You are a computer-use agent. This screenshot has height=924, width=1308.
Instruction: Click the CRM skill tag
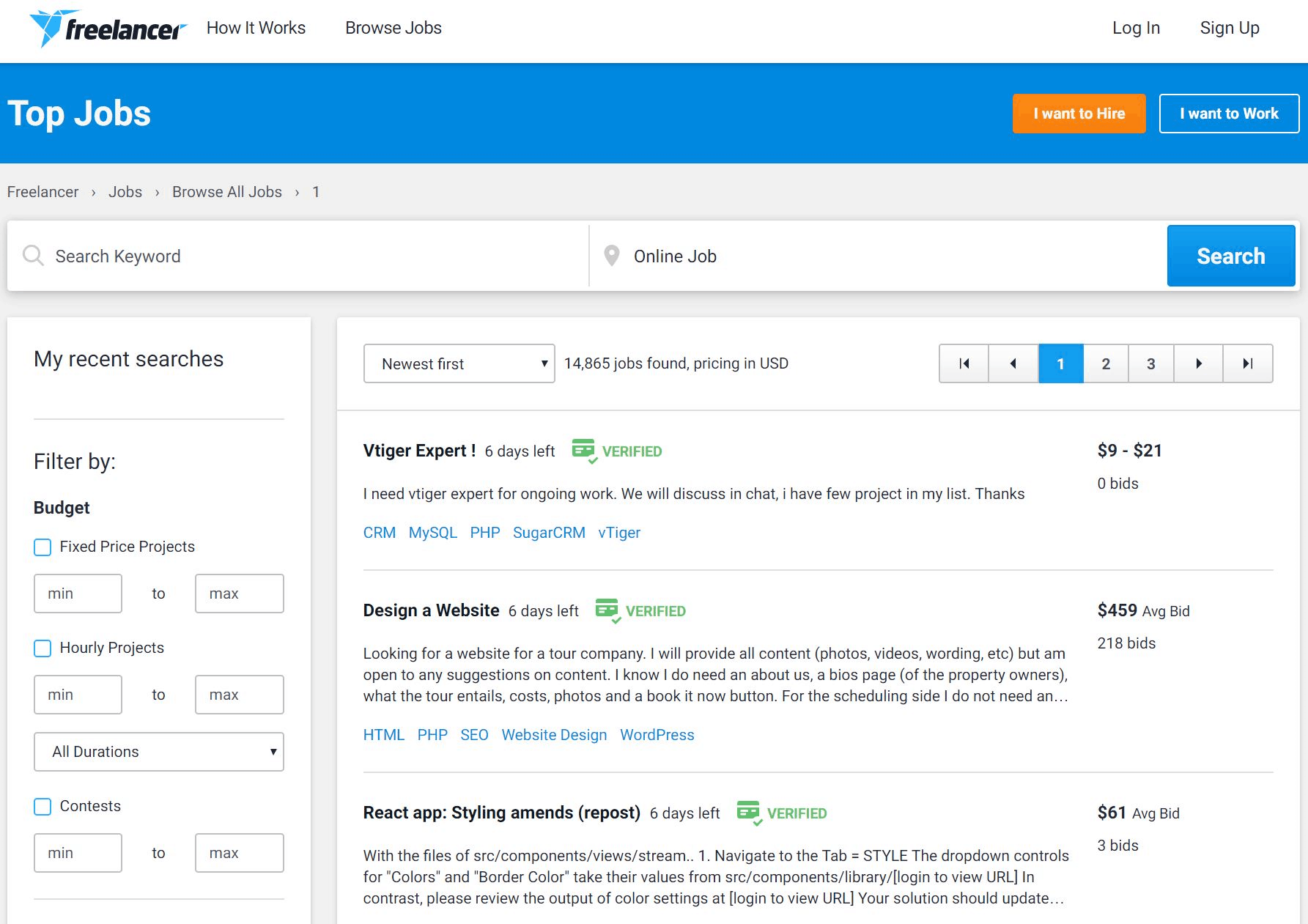(x=379, y=533)
